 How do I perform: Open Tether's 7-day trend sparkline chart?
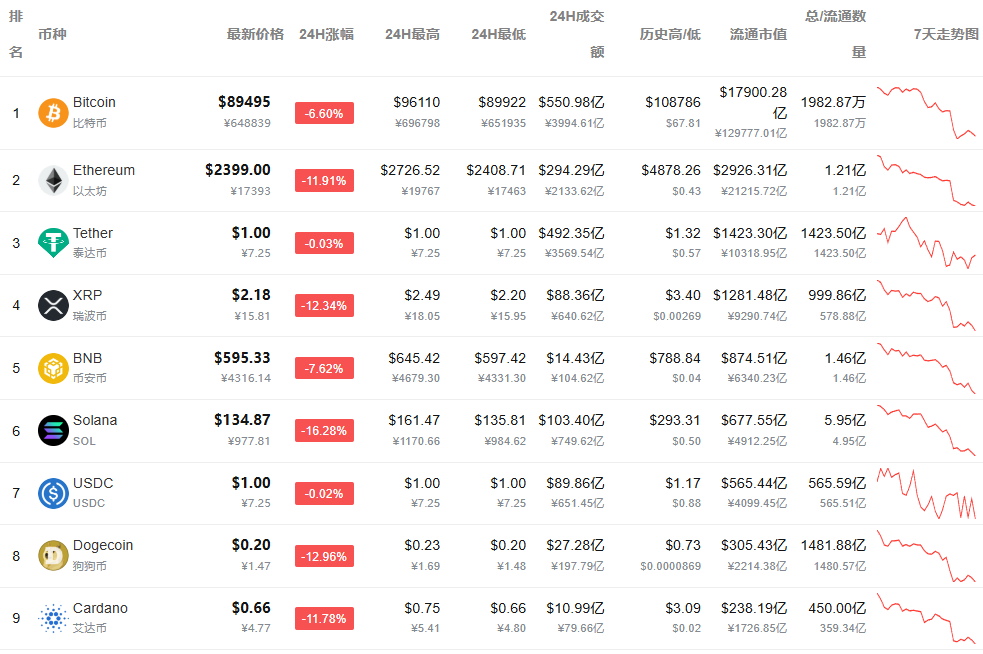(926, 243)
